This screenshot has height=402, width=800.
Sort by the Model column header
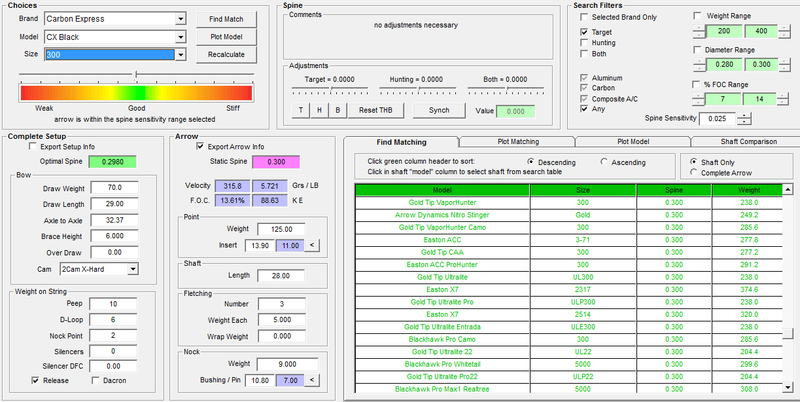coord(442,190)
